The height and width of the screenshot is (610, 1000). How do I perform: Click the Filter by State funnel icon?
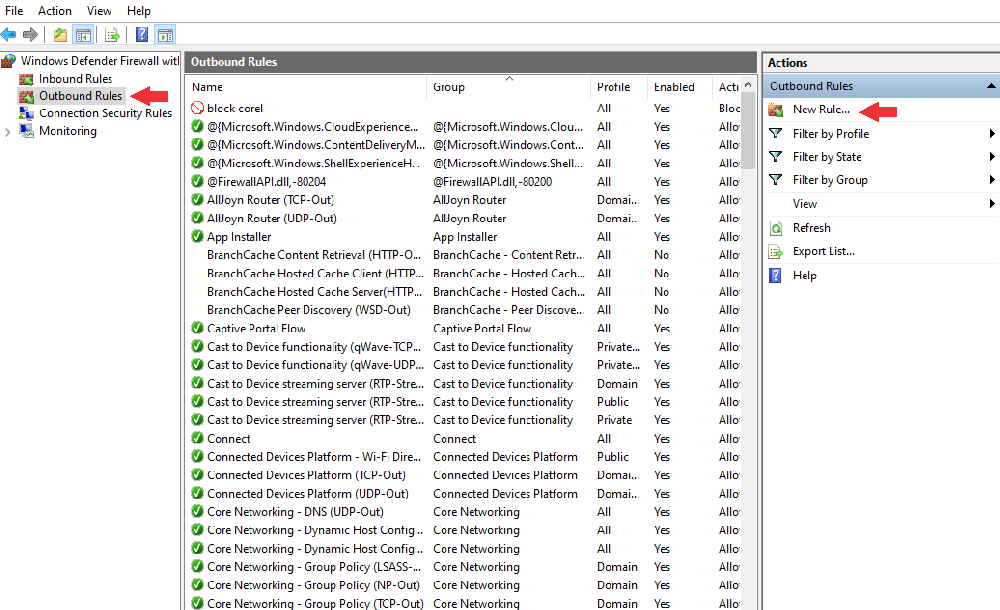click(776, 156)
